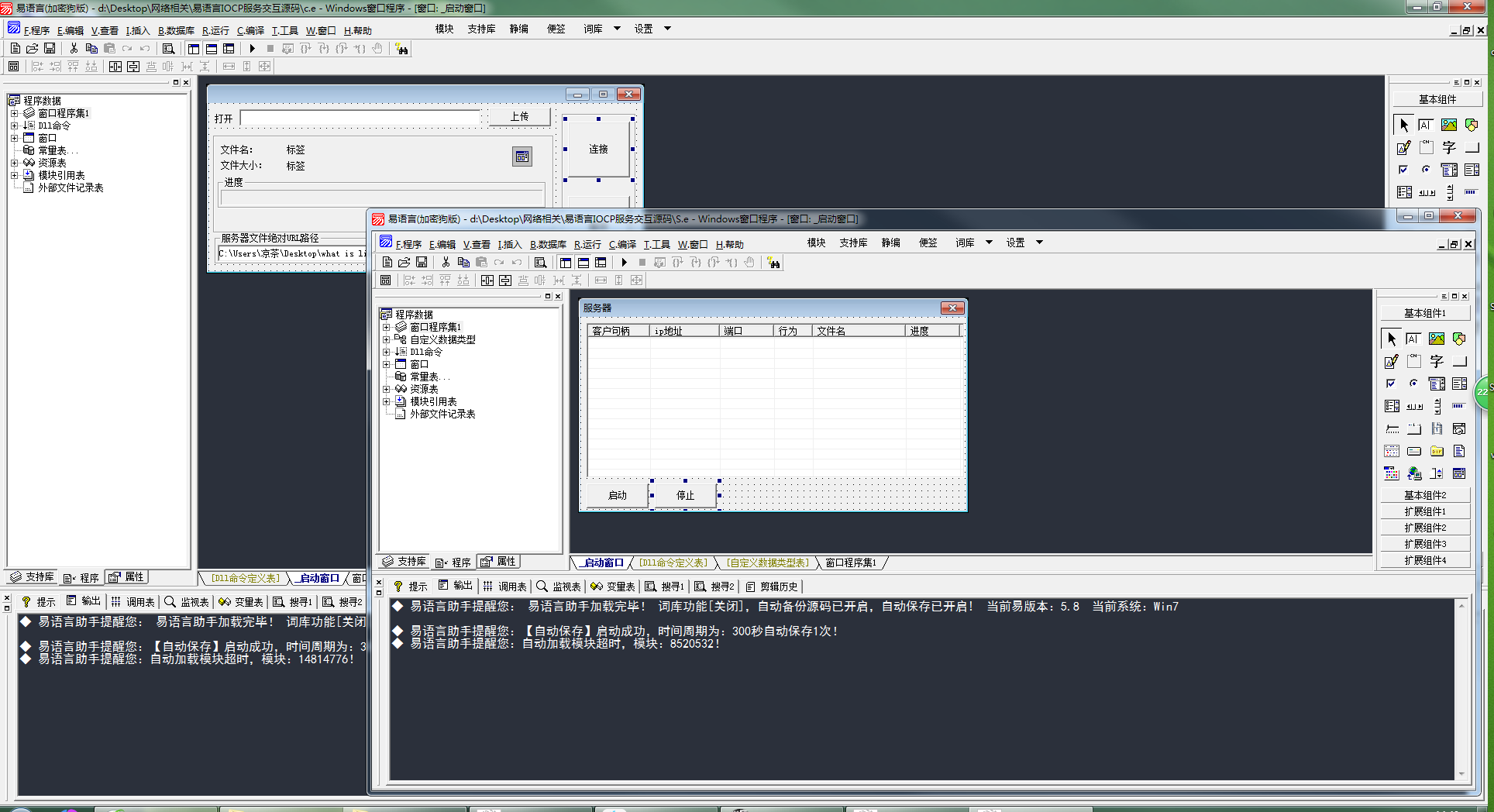Select the pointer arrow tool in 基本组件1 palette
Viewport: 1494px width, 812px height.
click(1392, 339)
